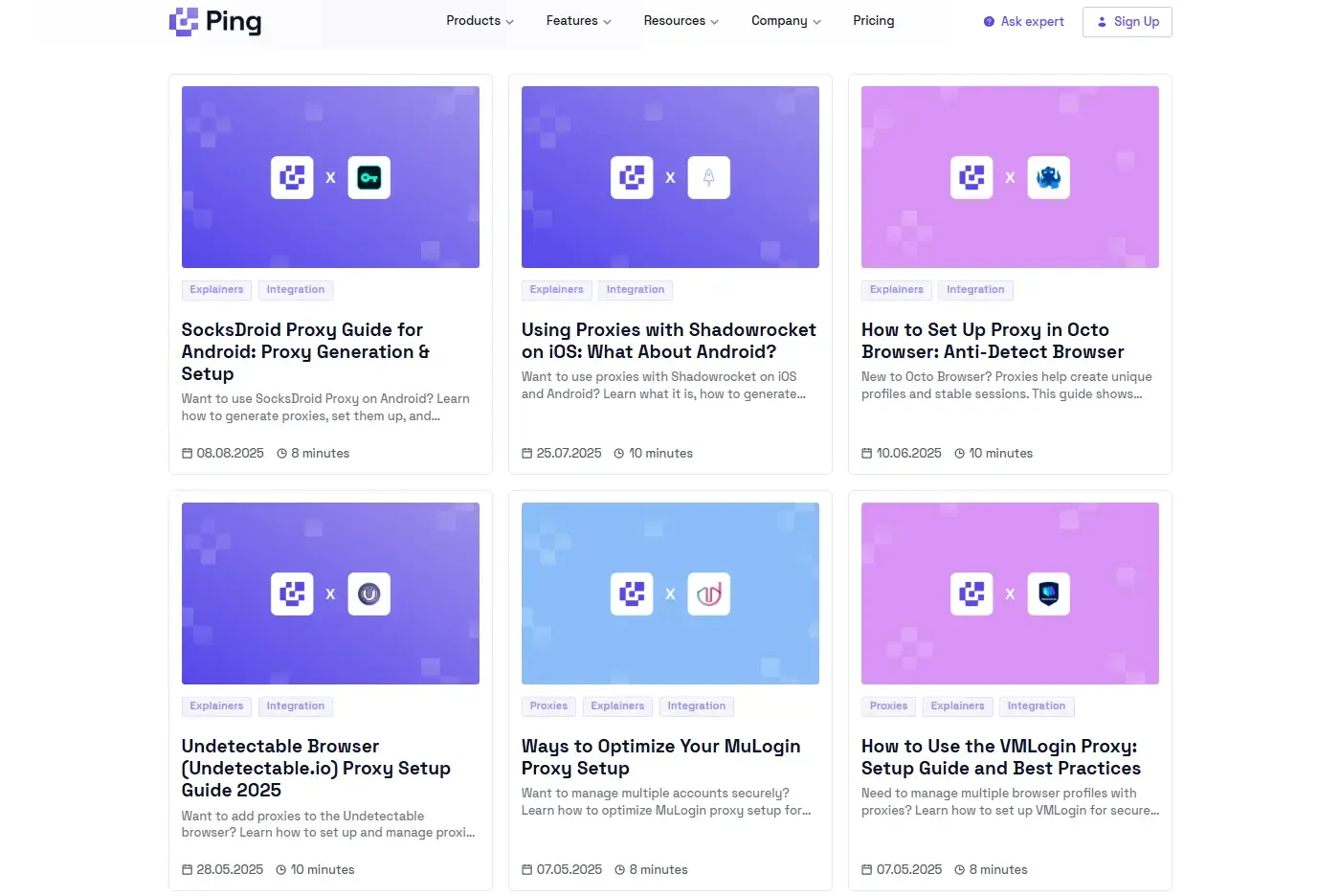Click the Ask expert question-mark icon
The height and width of the screenshot is (896, 1340).
(989, 21)
